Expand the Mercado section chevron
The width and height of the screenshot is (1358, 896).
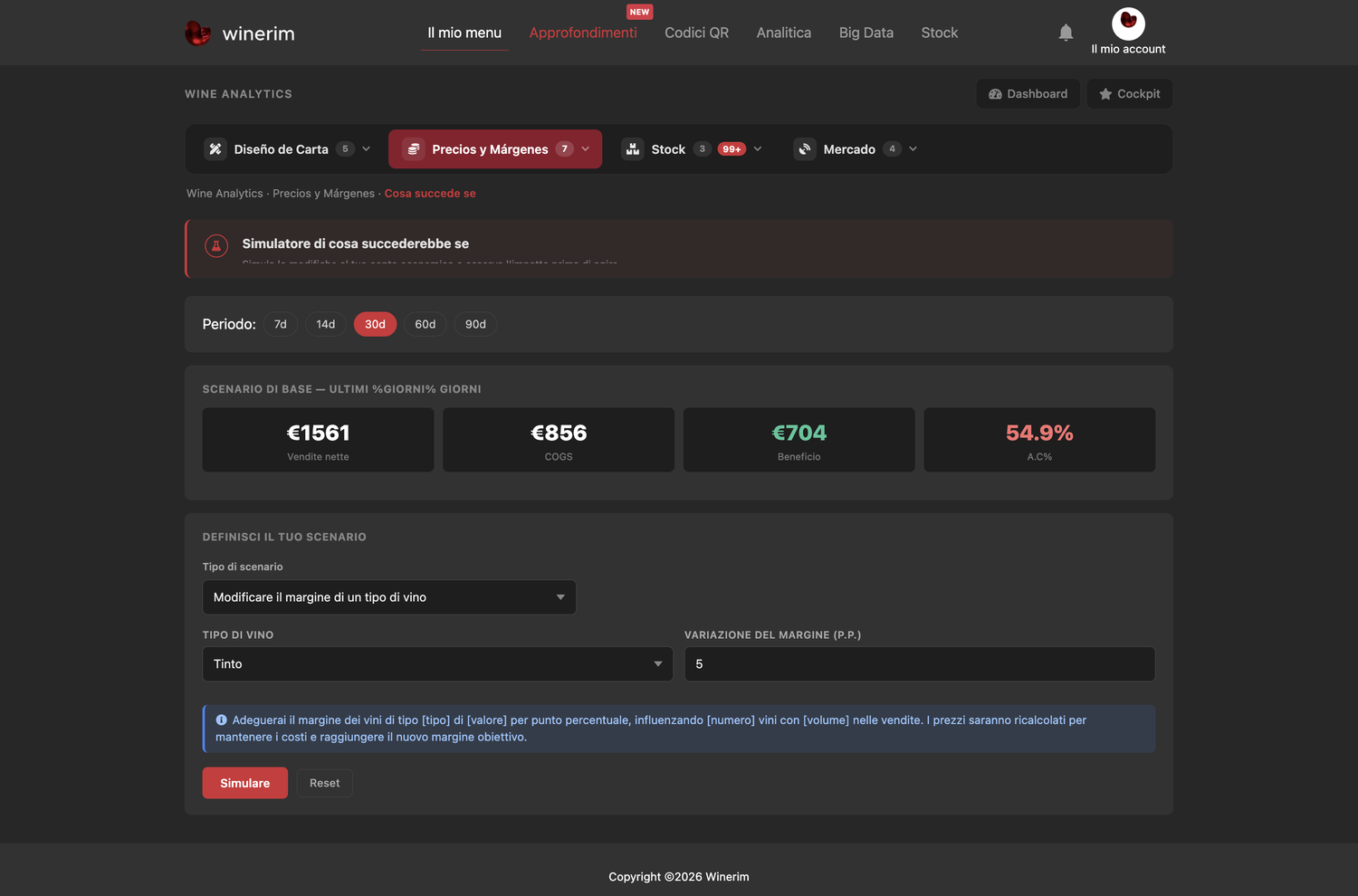(x=913, y=149)
